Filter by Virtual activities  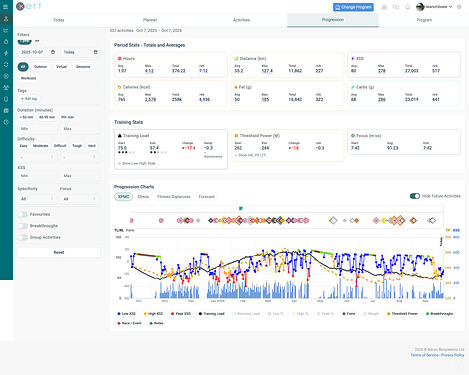[x=61, y=67]
